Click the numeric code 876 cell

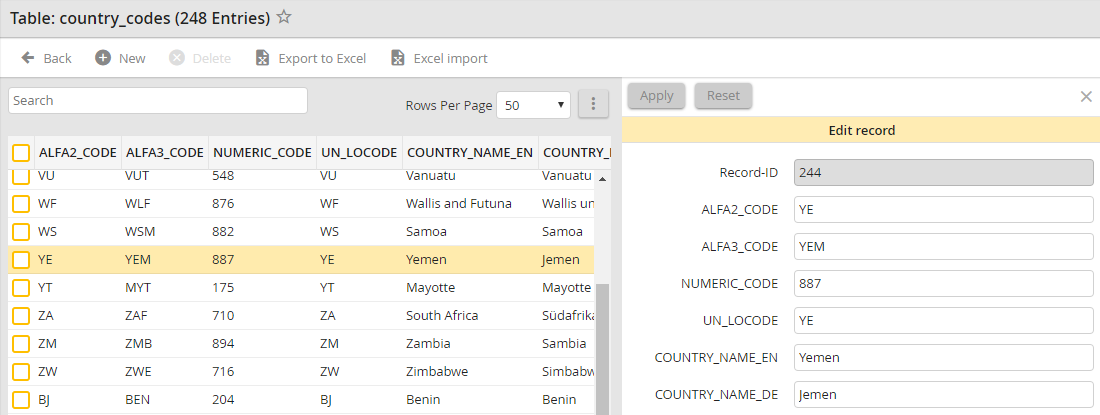coord(223,204)
